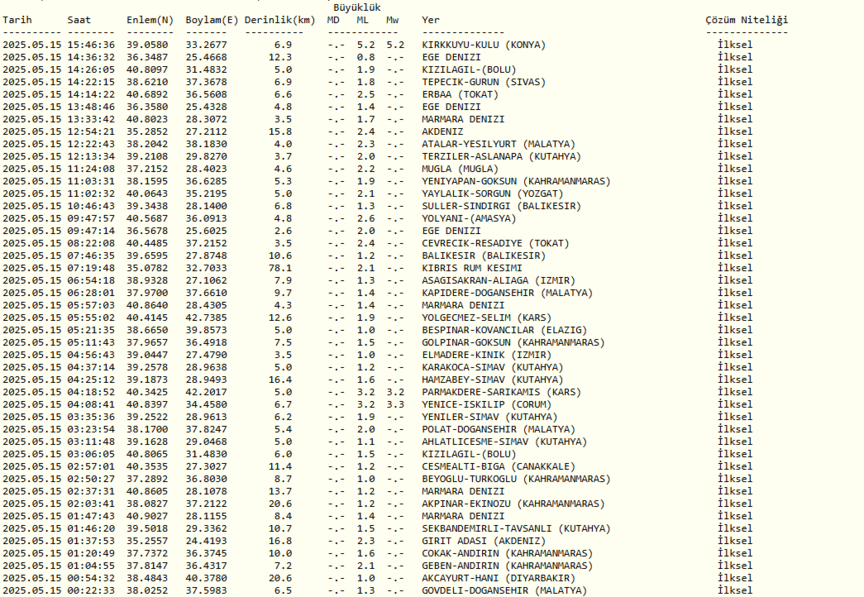Viewport: 864px width, 597px height.
Task: Click the KIRKKUYU-KULU (KONYA) location entry
Action: pos(484,45)
